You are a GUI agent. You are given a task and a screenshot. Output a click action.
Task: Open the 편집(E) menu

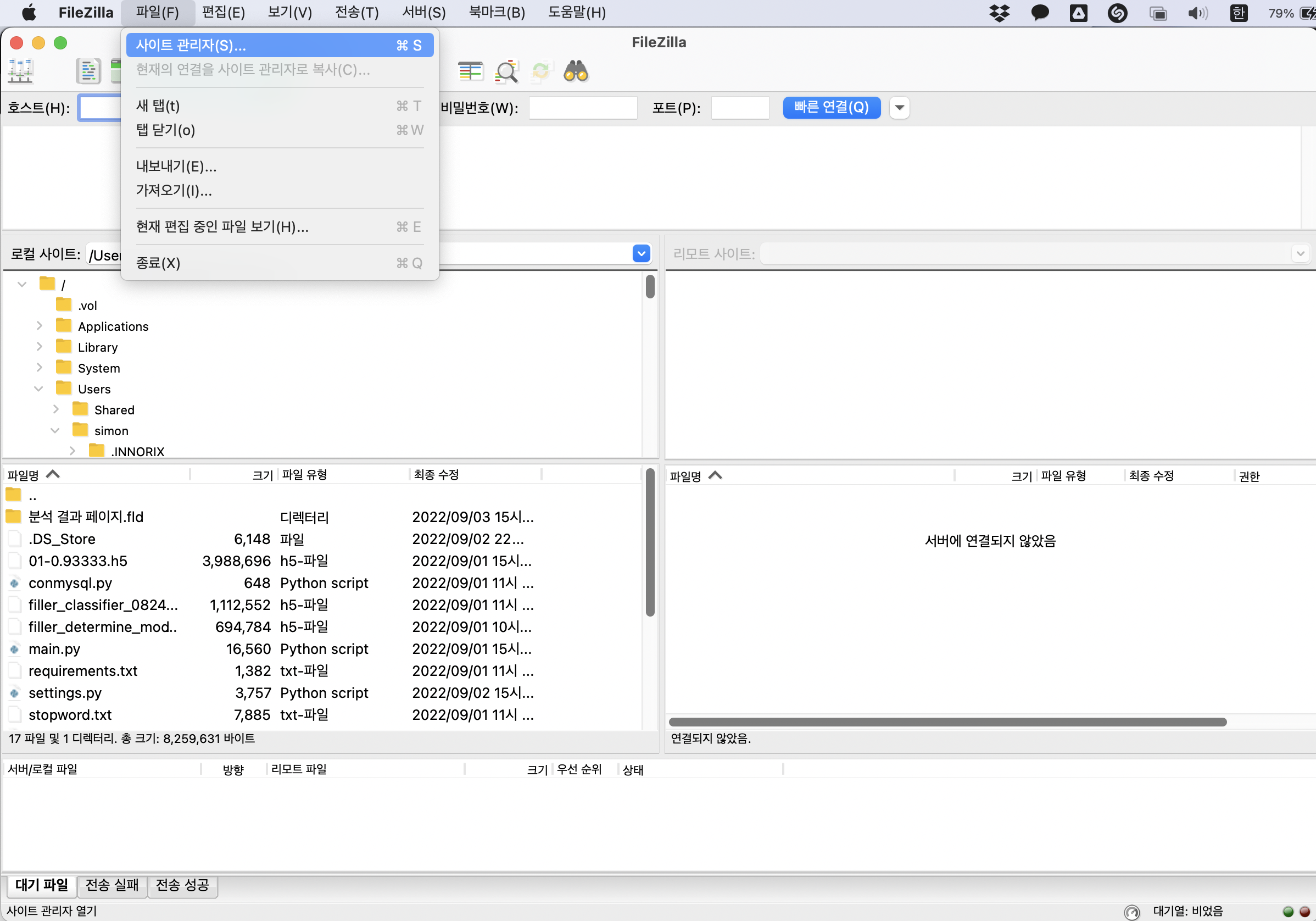[x=224, y=13]
